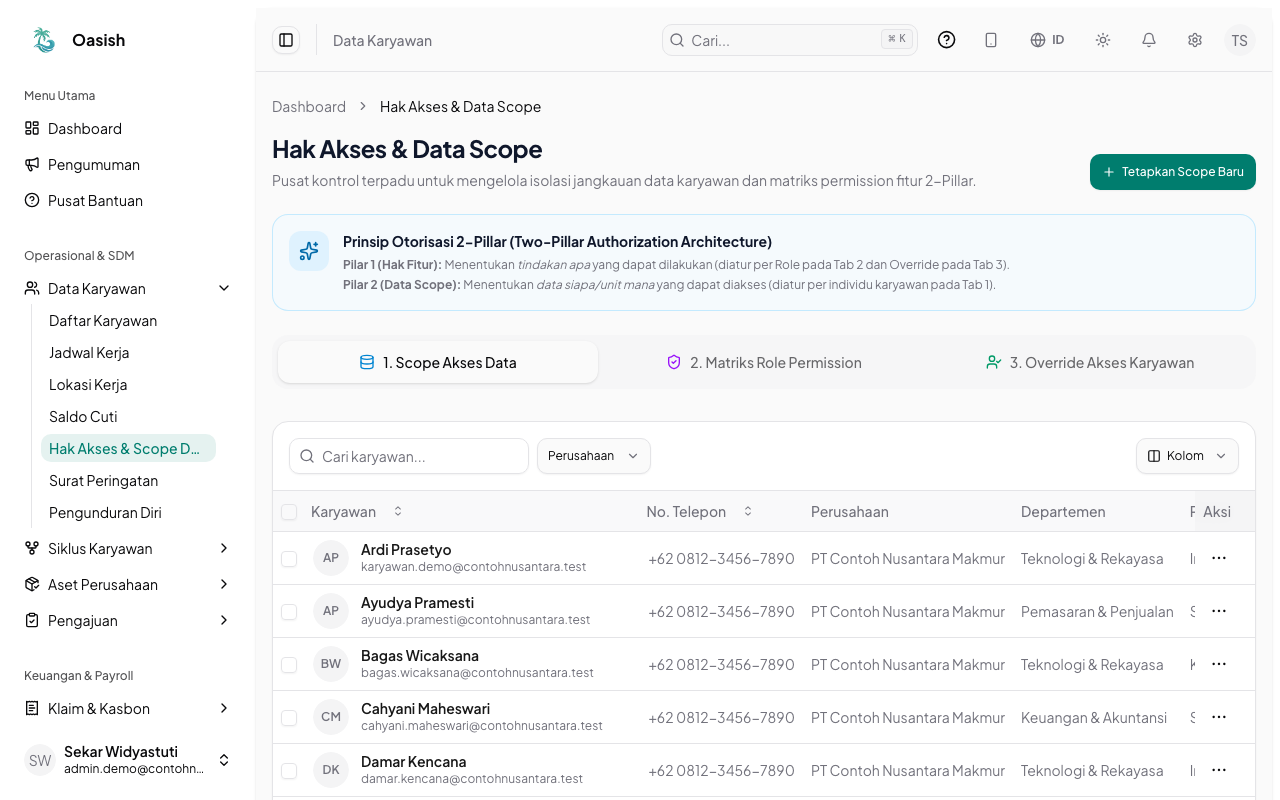
Task: Check the Bagas Wicaksana row checkbox
Action: click(x=289, y=665)
